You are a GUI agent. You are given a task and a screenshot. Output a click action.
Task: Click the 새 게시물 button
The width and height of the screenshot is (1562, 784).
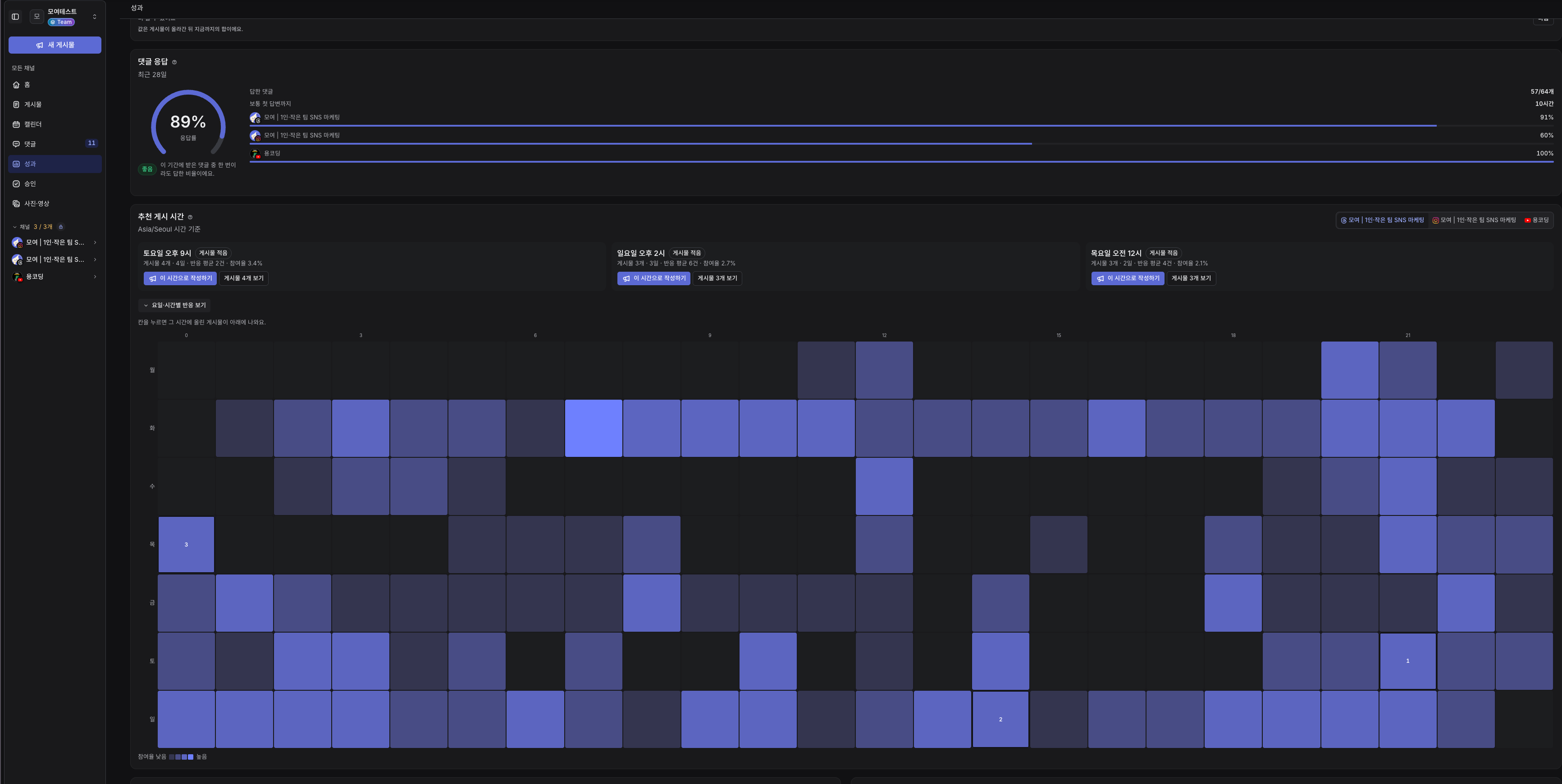tap(55, 45)
